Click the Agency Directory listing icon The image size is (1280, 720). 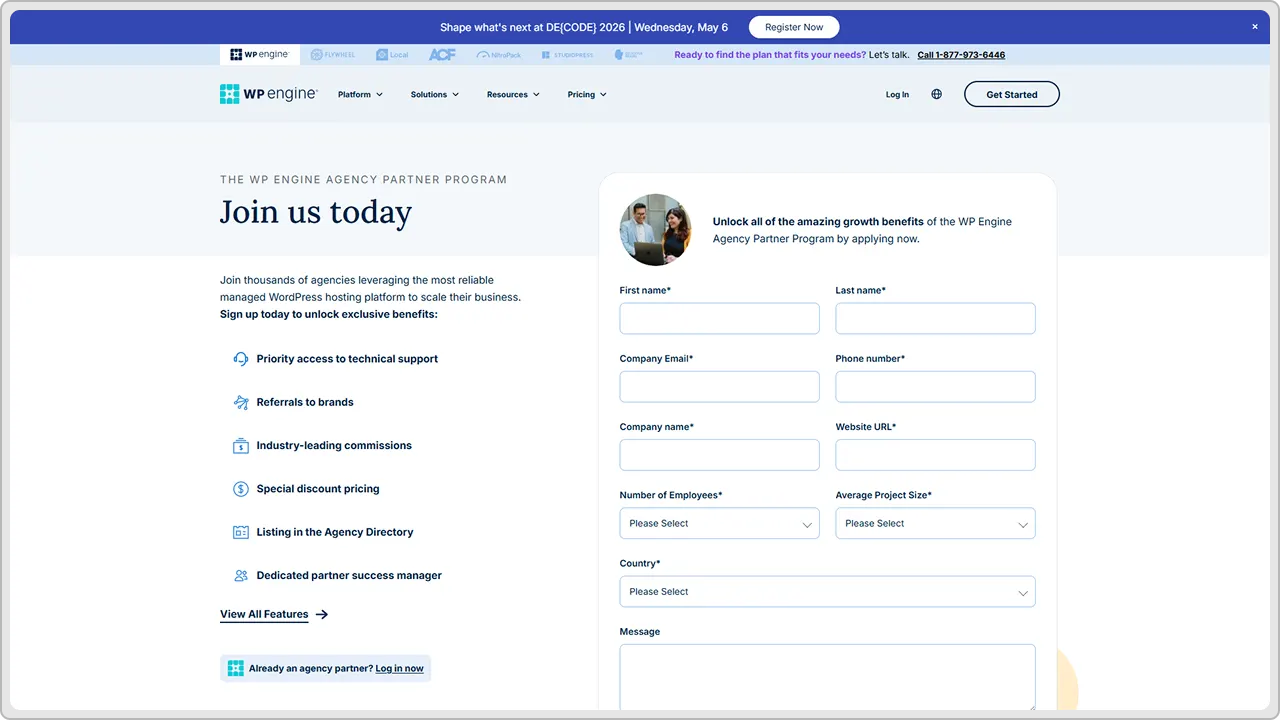pyautogui.click(x=241, y=532)
